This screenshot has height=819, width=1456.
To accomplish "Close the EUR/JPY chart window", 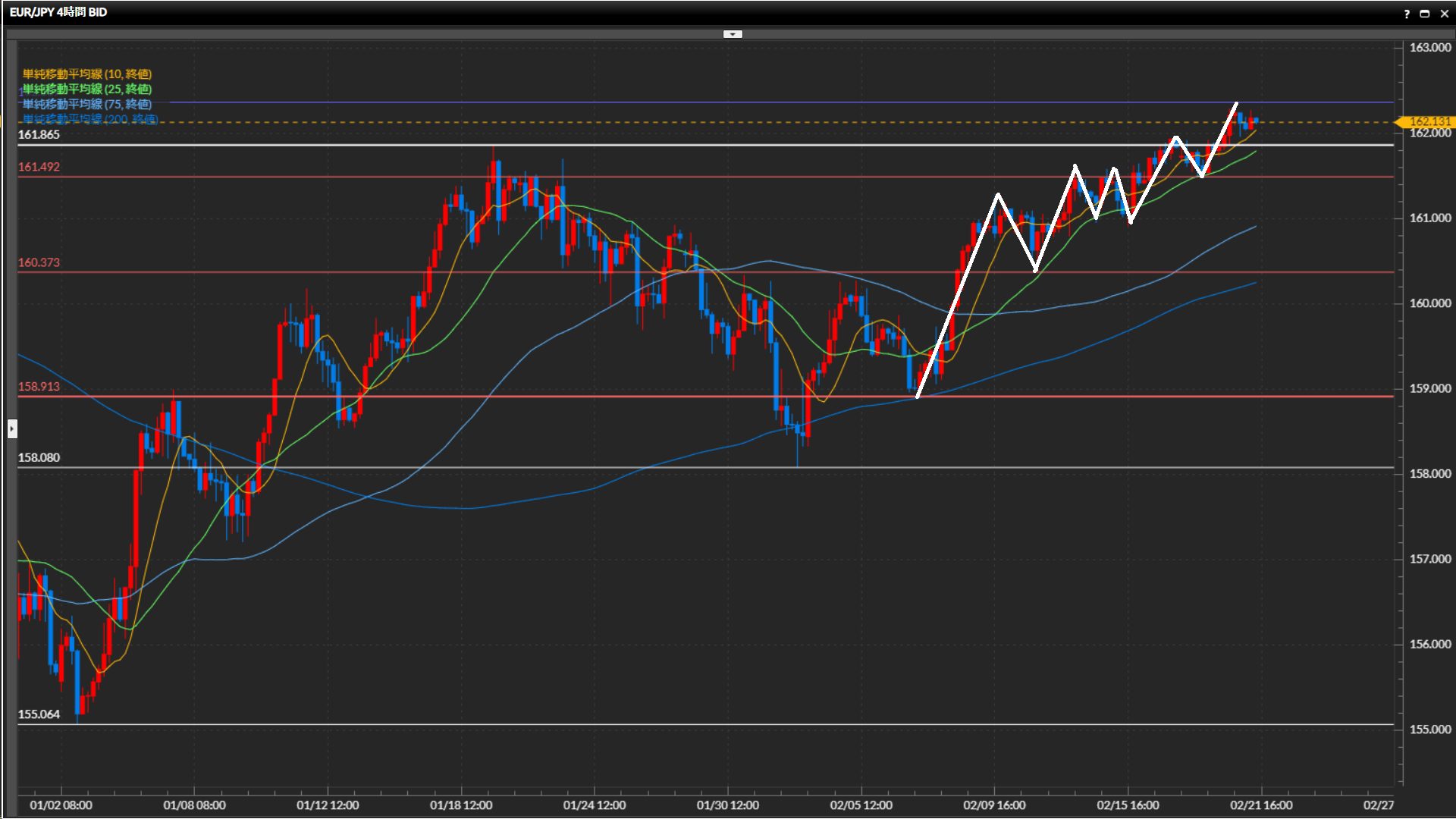I will pyautogui.click(x=1444, y=14).
